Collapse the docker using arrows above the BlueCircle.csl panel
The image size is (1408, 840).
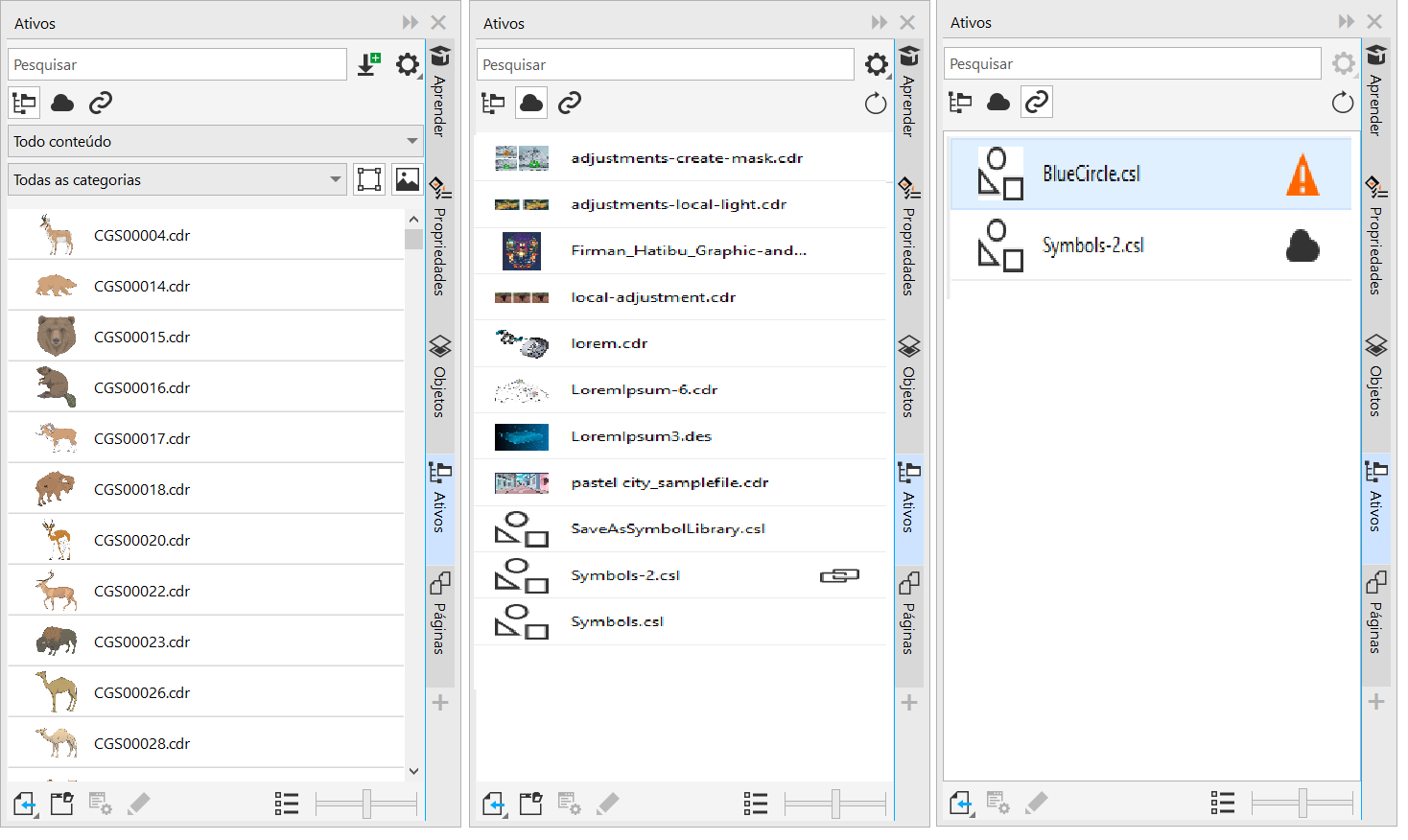(x=1347, y=22)
